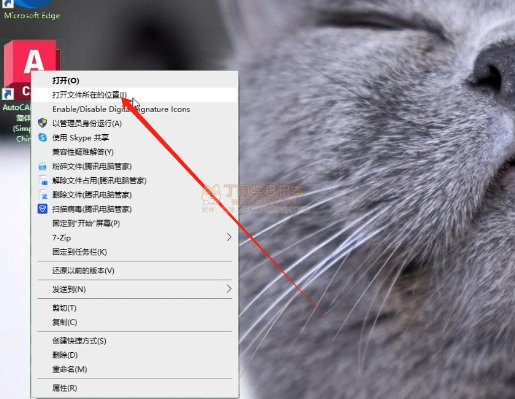This screenshot has width=515, height=399.
Task: Click the Microsoft Edge desktop shortcut
Action: (x=32, y=10)
